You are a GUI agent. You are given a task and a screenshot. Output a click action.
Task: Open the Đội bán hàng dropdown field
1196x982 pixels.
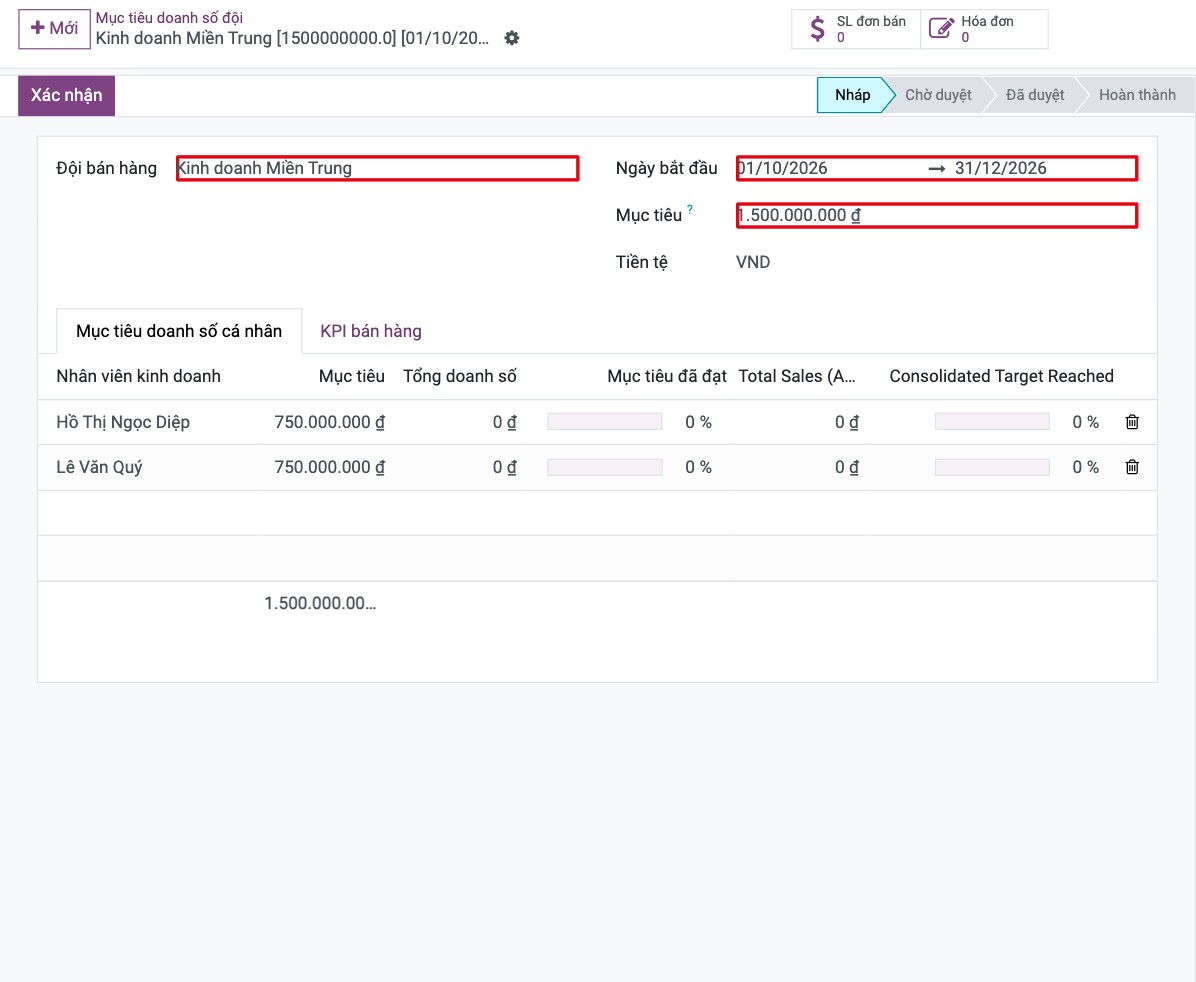[378, 169]
